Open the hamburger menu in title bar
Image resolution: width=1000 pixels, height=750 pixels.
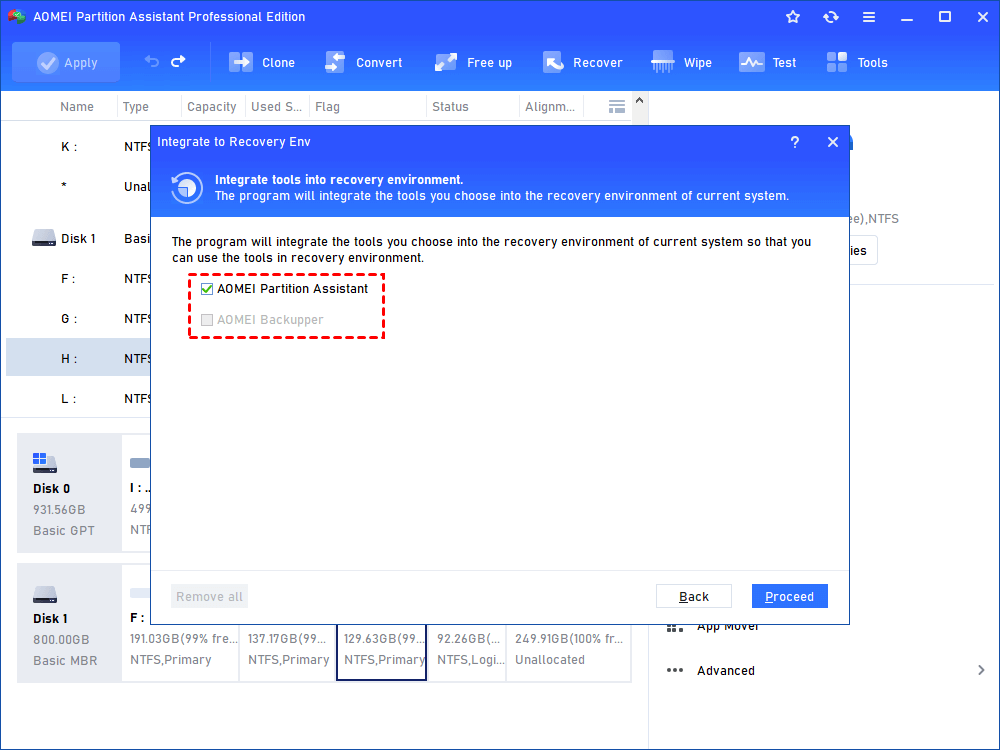869,17
